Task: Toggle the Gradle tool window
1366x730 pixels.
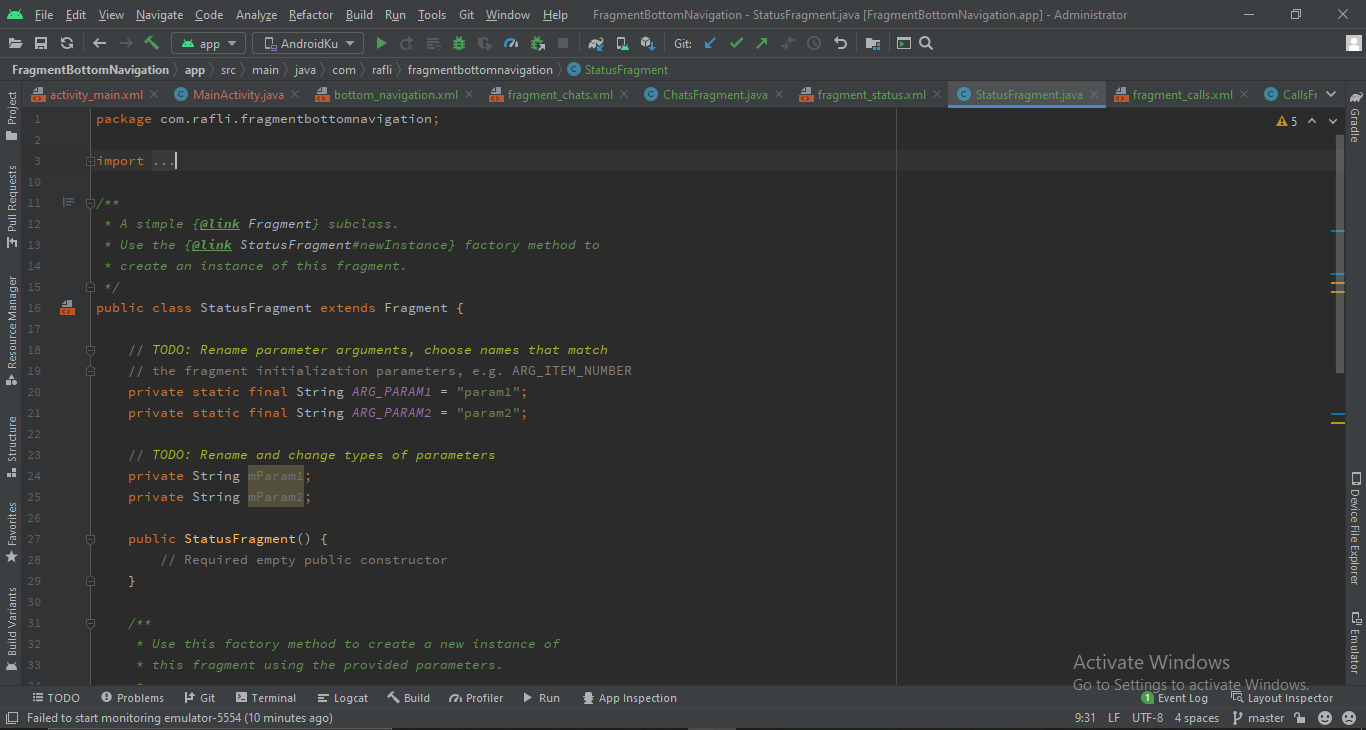Action: pos(1355,119)
